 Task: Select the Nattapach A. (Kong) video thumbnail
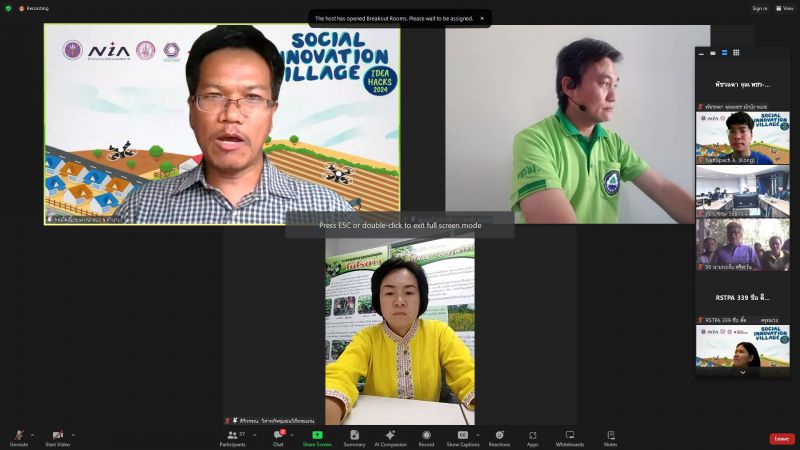pos(742,137)
